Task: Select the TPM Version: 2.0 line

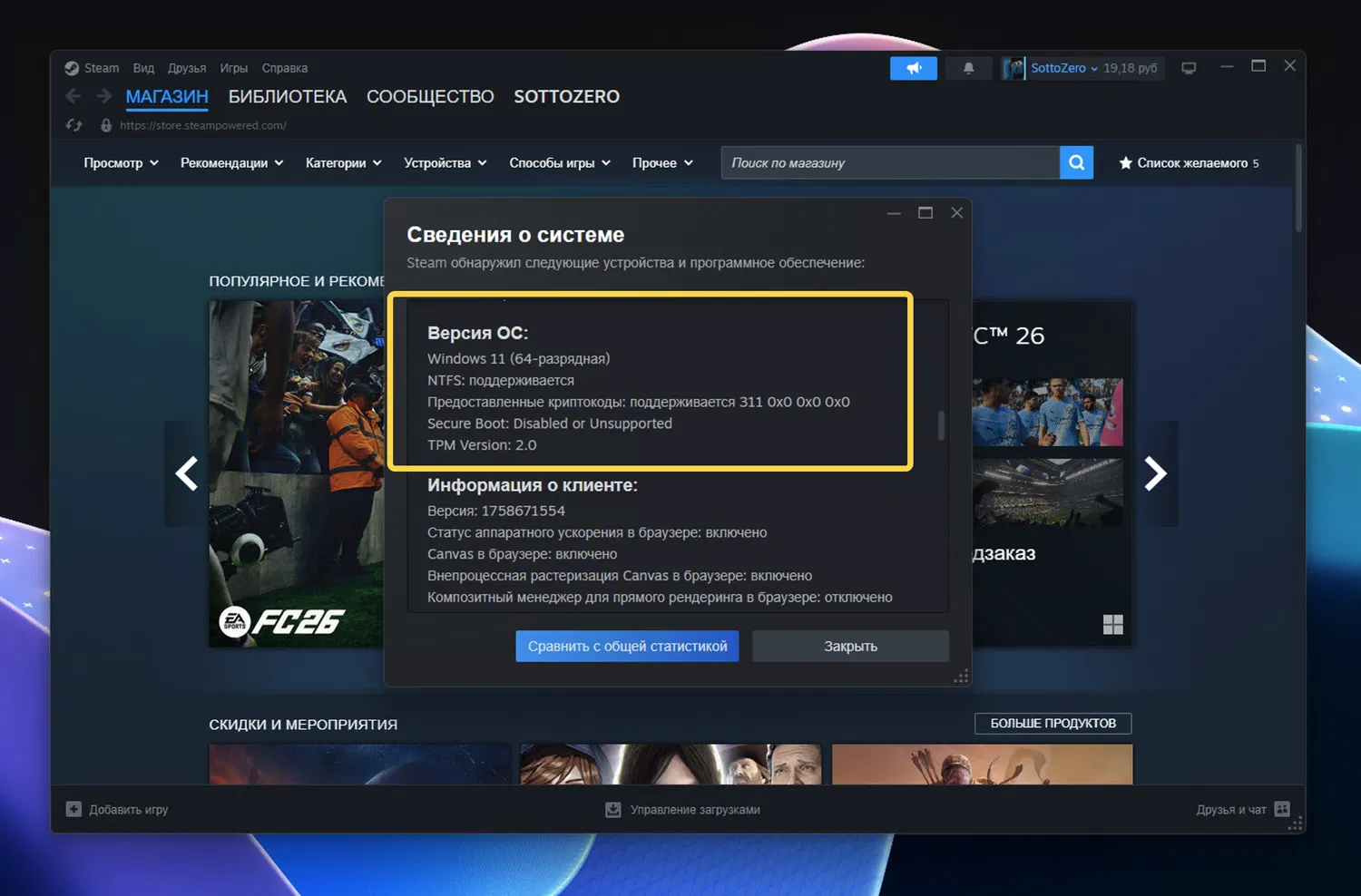Action: coord(482,444)
